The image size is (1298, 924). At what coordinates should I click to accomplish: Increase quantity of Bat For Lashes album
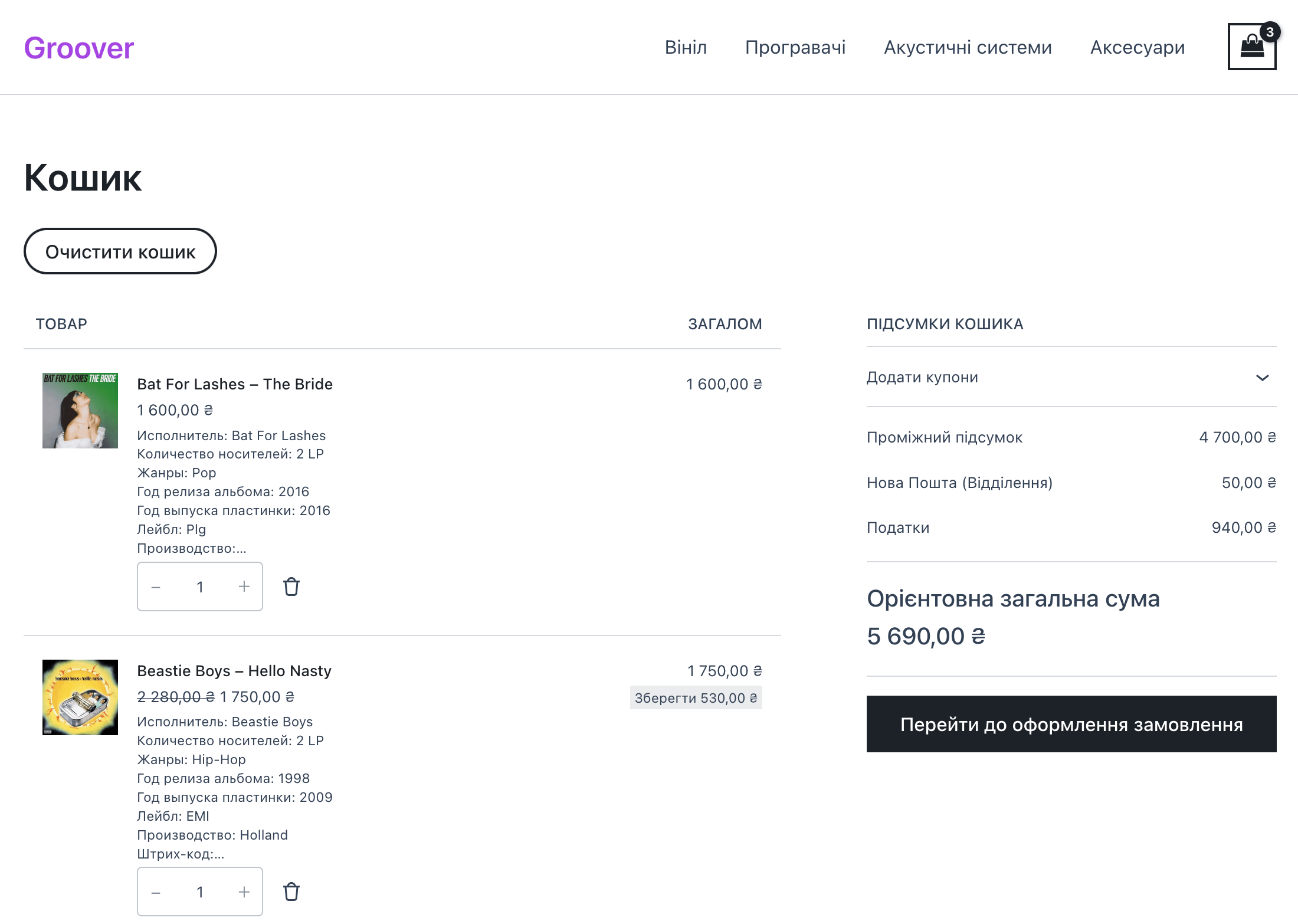244,586
